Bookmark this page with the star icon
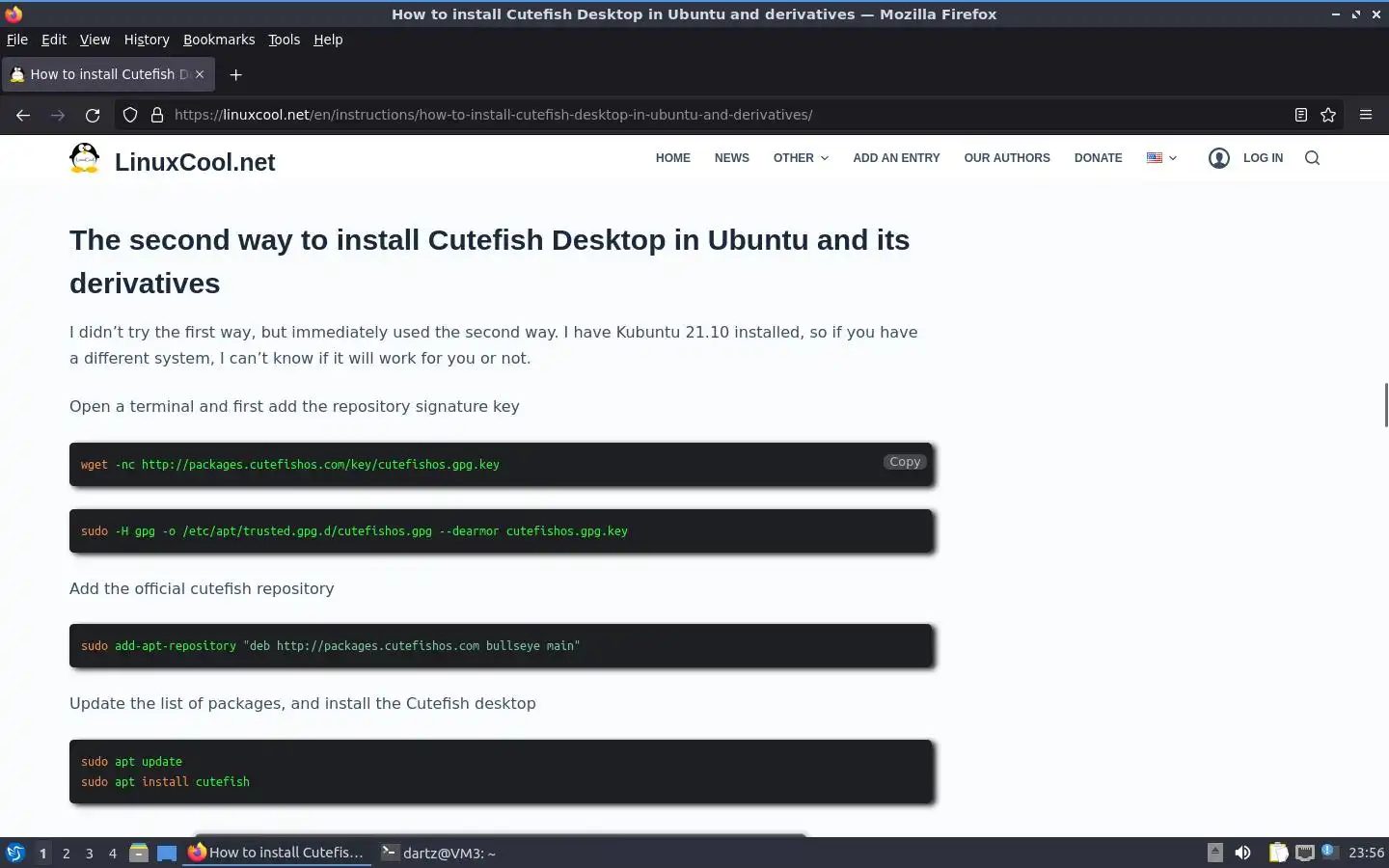Screen dimensions: 1389x868 (x=1328, y=115)
